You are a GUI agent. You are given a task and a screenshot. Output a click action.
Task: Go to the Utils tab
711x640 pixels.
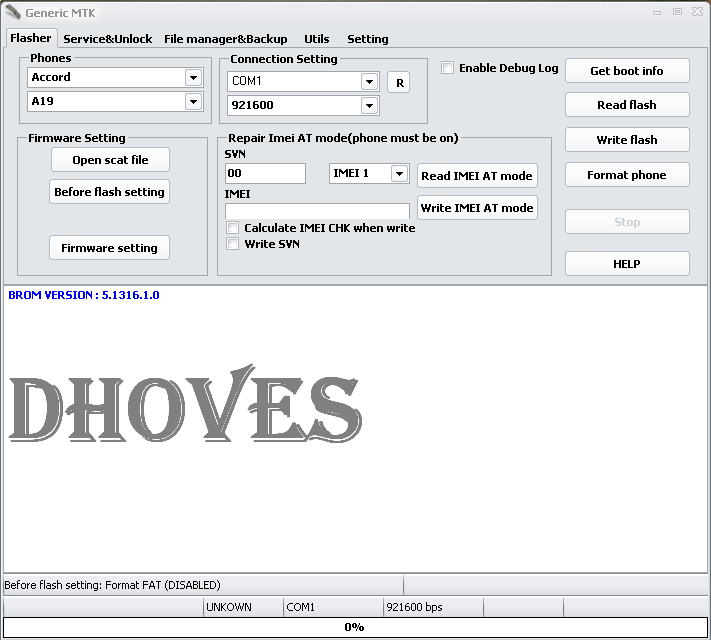[316, 39]
